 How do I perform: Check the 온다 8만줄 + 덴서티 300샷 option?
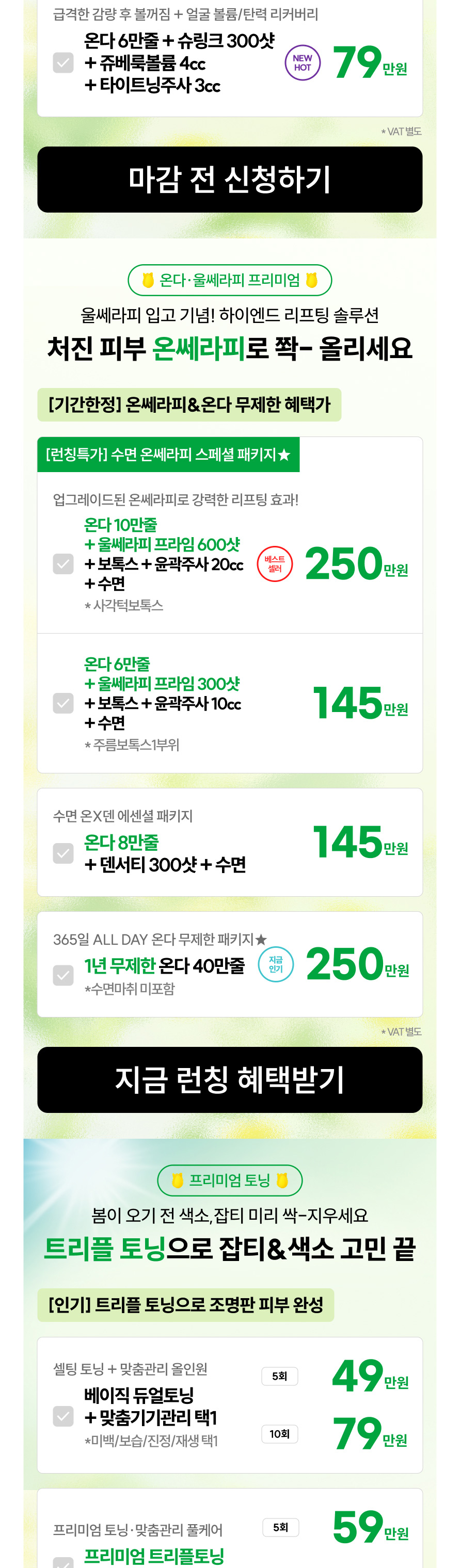pos(64,853)
